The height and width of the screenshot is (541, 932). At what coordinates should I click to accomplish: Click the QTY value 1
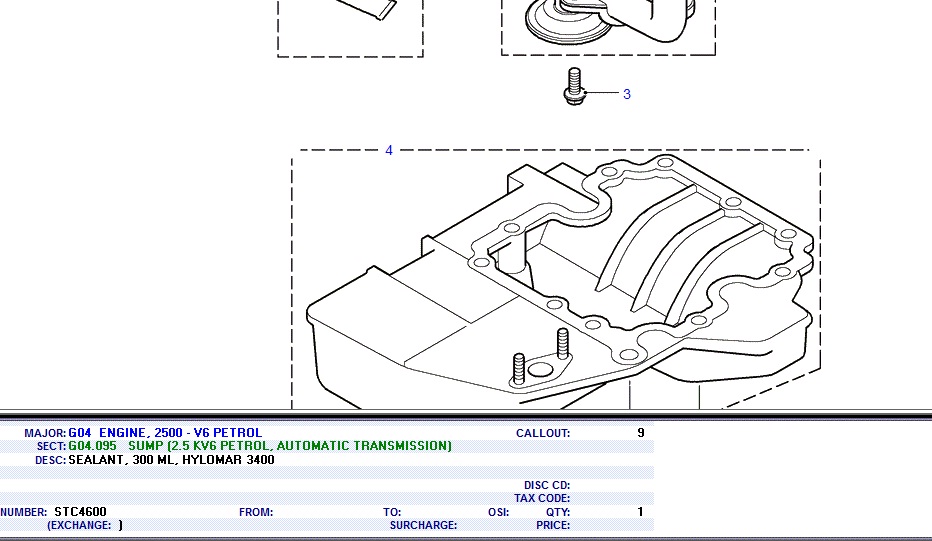tap(640, 512)
